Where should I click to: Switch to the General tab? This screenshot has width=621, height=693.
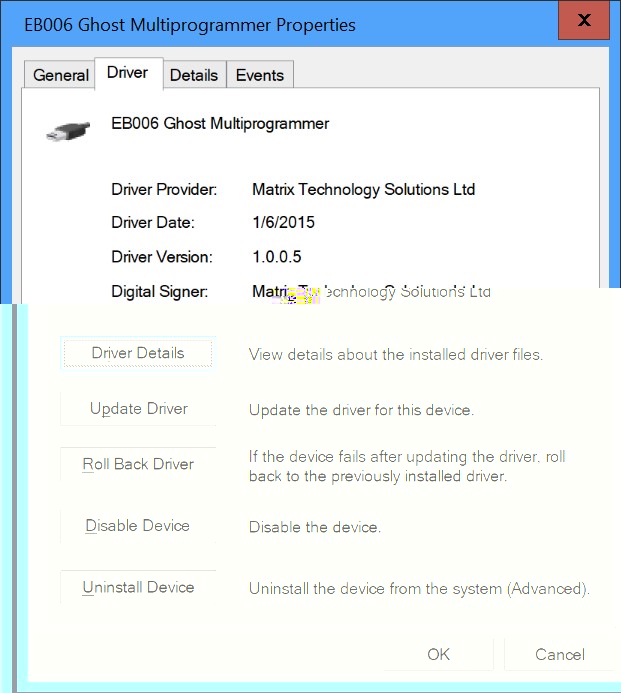(60, 75)
